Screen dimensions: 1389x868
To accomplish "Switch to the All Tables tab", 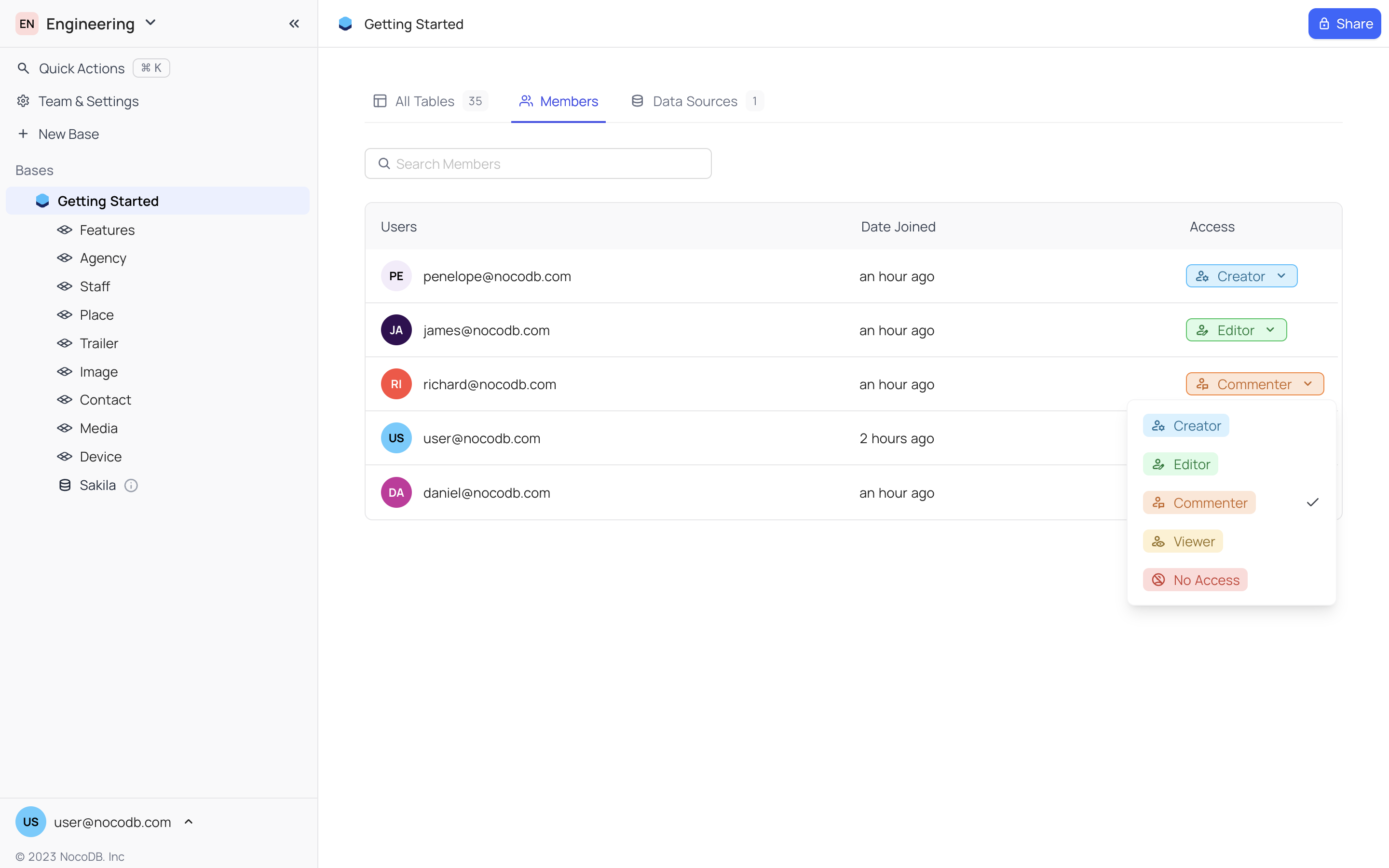I will click(425, 101).
